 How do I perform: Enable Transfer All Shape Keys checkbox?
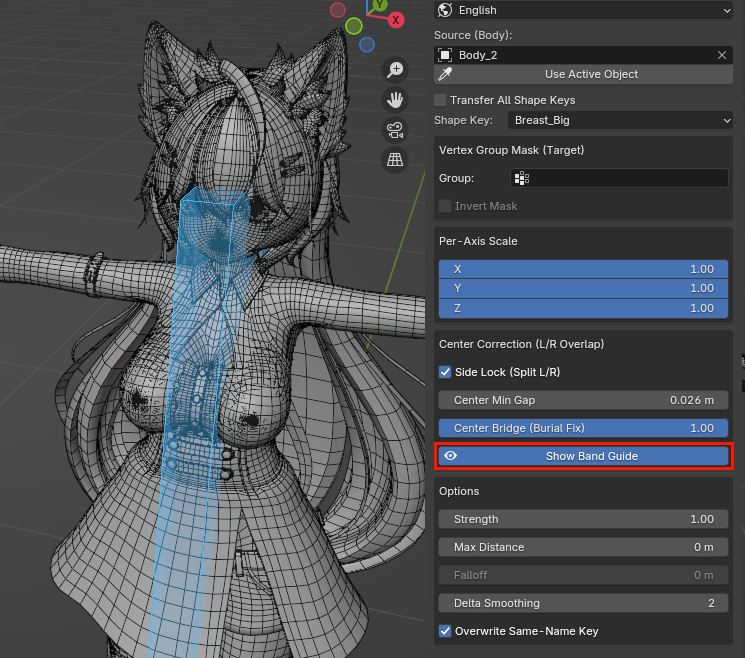pyautogui.click(x=440, y=100)
